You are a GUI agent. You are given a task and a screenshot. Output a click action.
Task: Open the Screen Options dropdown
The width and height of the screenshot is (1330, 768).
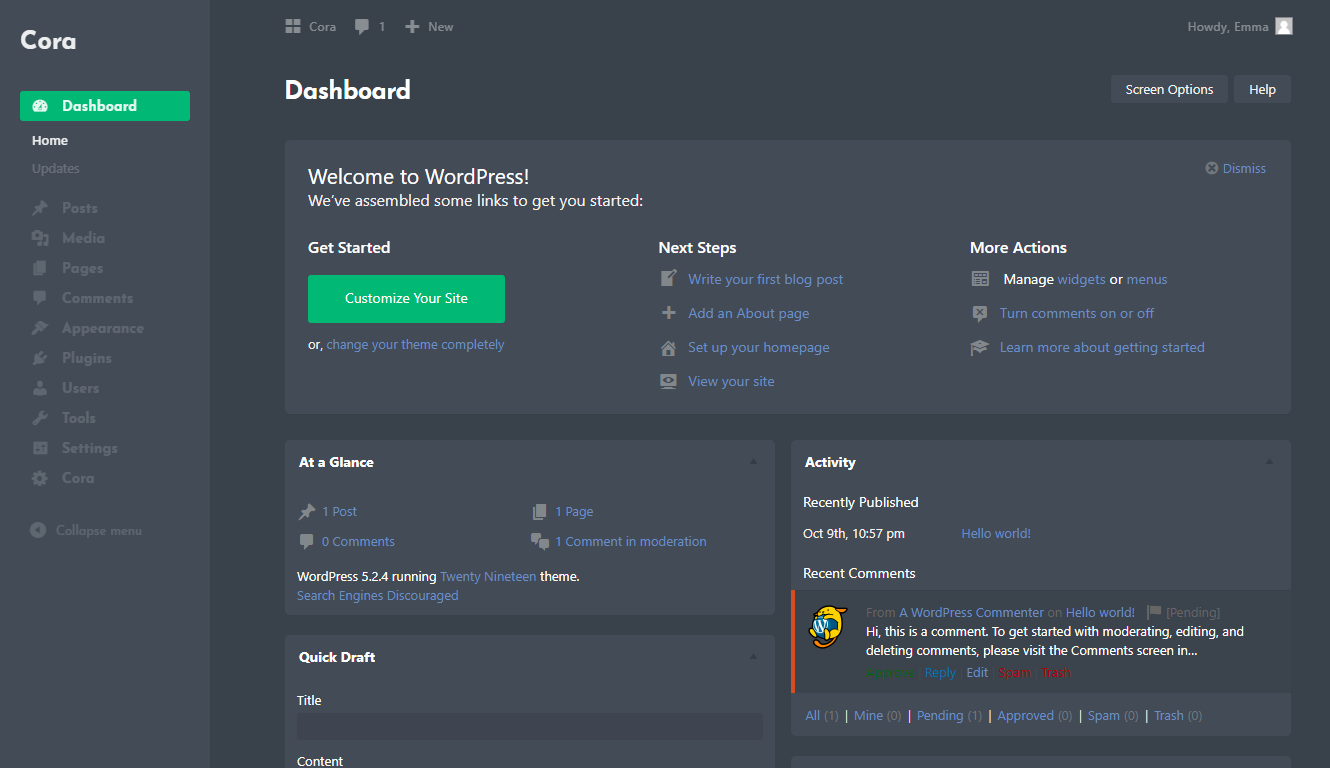(1169, 89)
